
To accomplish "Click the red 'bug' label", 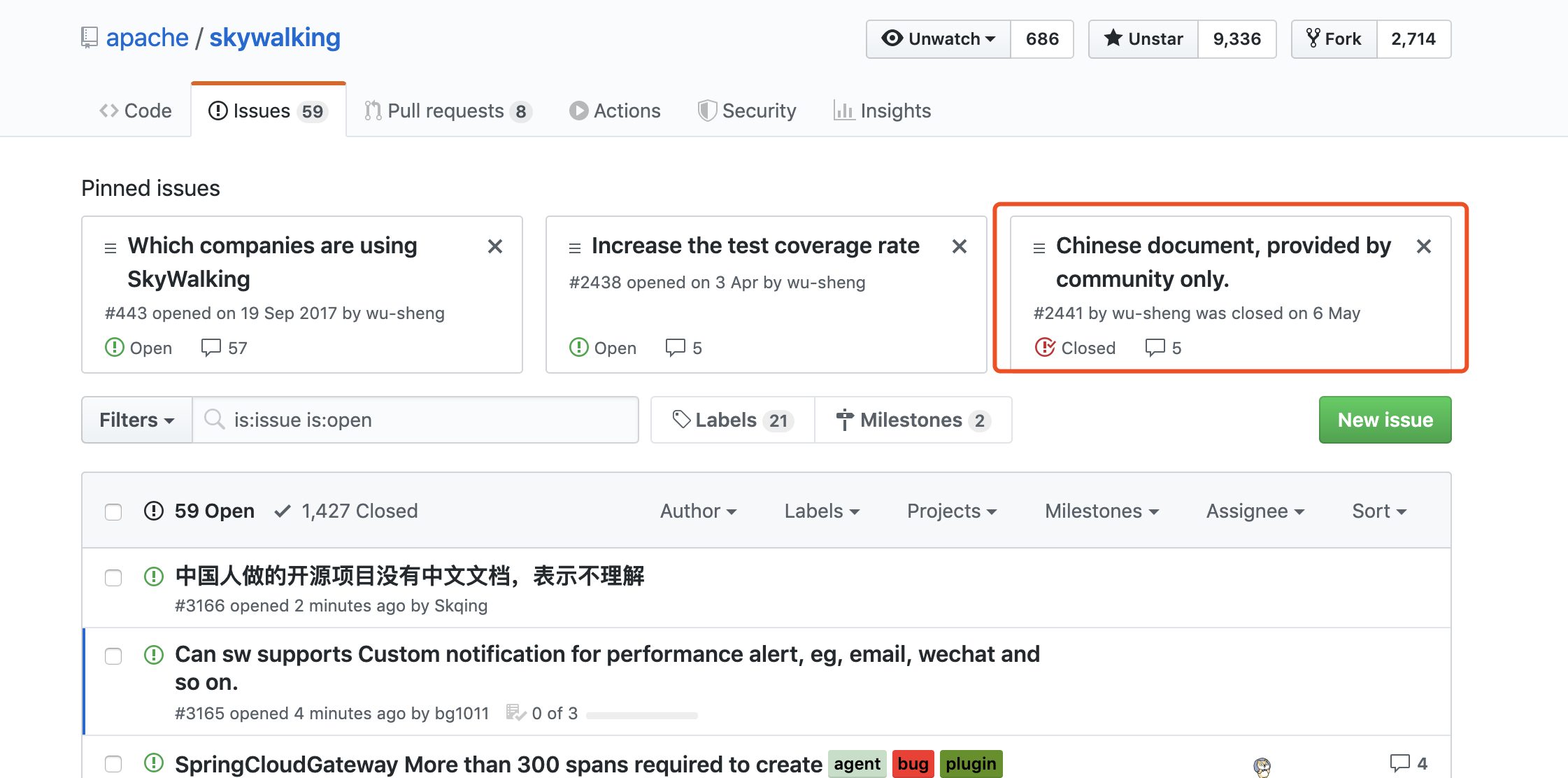I will pos(913,764).
